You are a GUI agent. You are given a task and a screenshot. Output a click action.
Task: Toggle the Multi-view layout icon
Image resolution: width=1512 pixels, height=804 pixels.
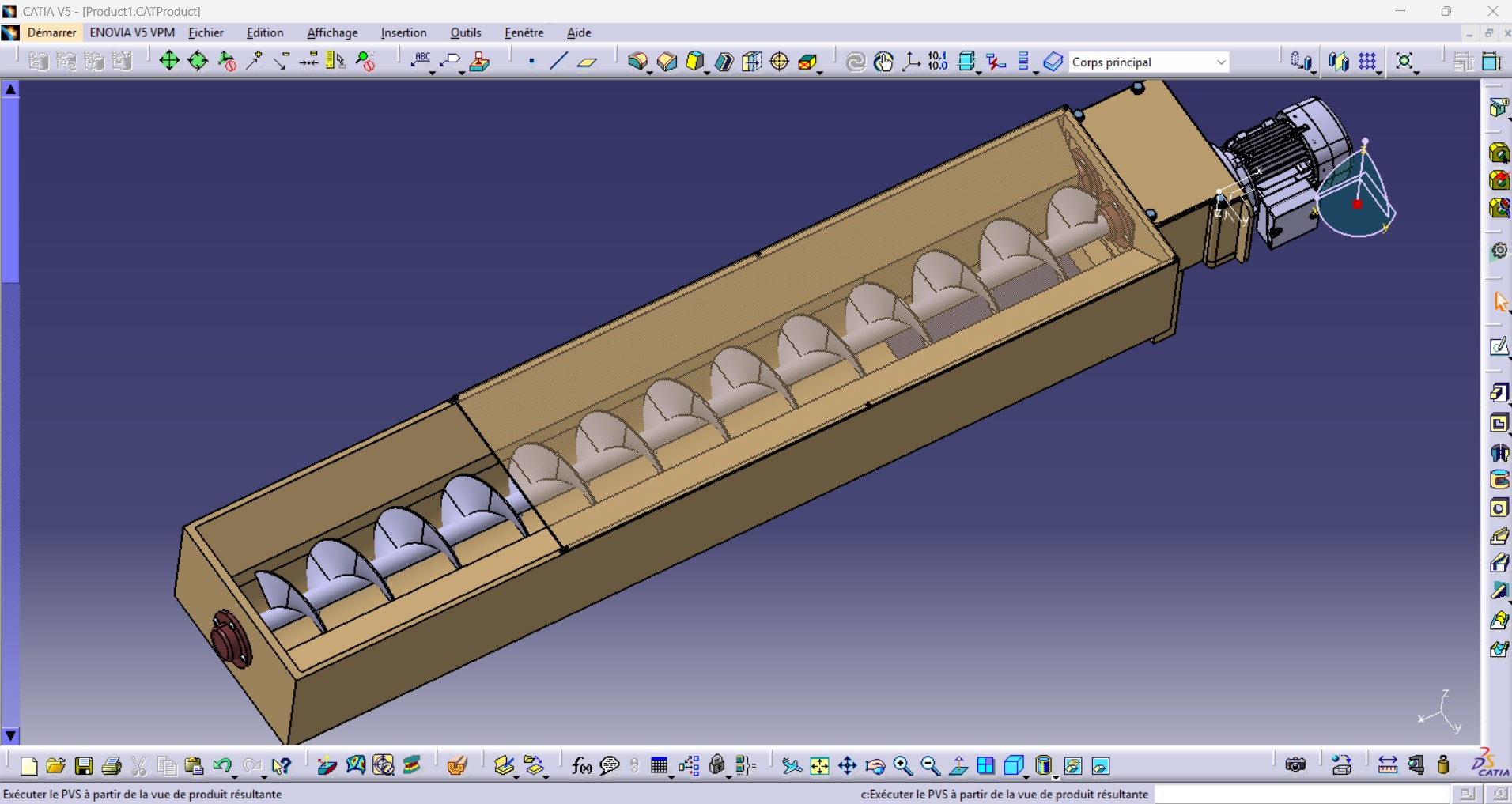click(985, 765)
